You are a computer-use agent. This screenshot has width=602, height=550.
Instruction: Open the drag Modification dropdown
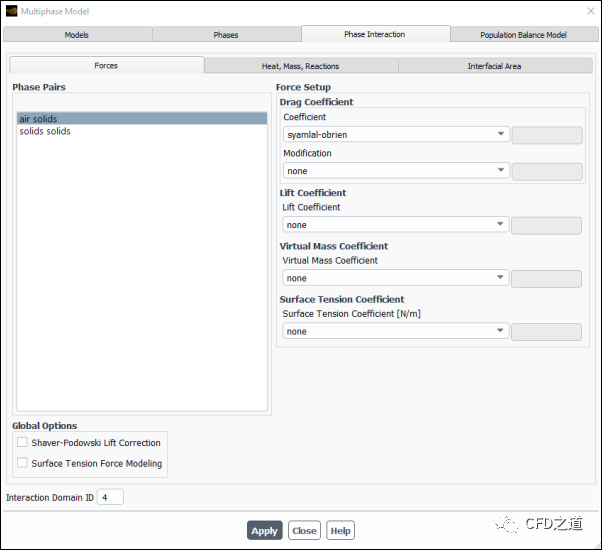pos(396,170)
